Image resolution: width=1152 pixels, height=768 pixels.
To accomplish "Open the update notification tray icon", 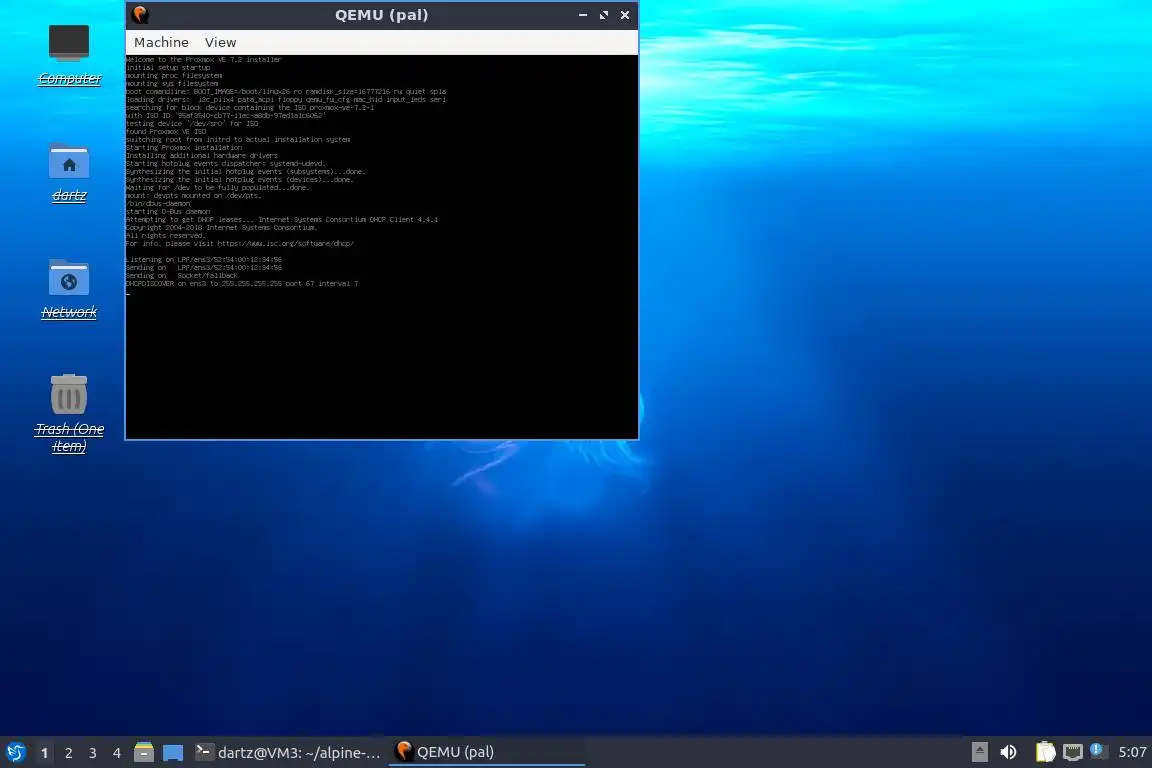I will (x=1098, y=751).
